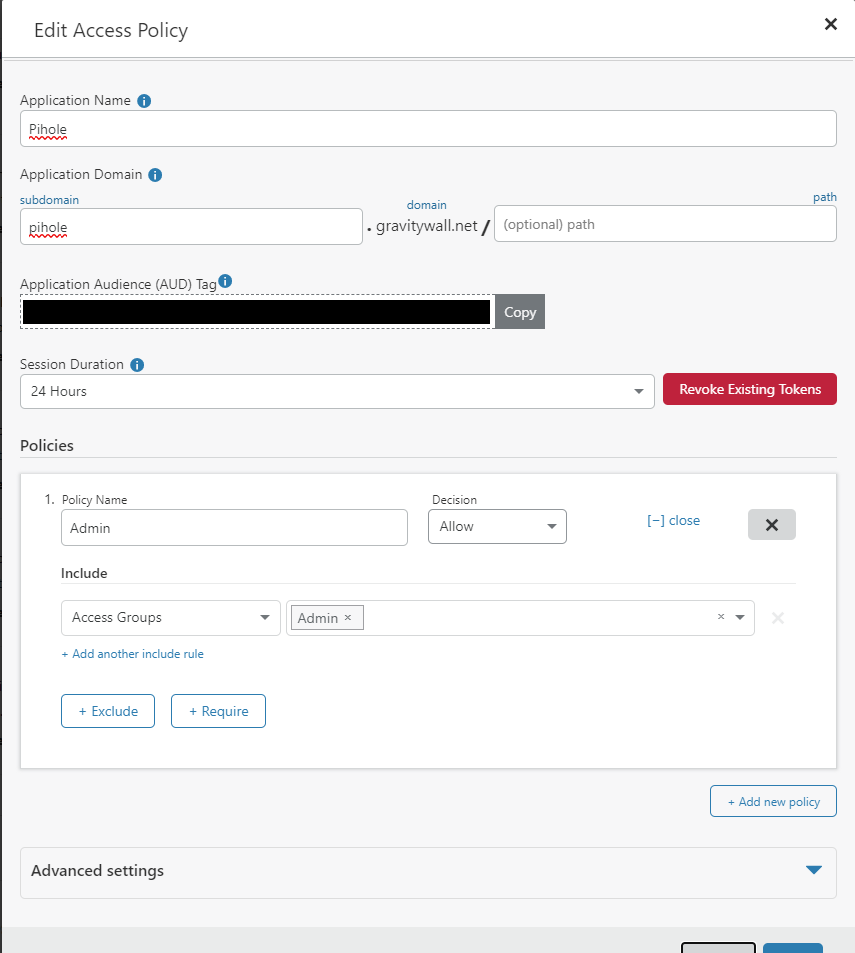The image size is (855, 953).
Task: Click the optional path input field
Action: click(x=664, y=223)
